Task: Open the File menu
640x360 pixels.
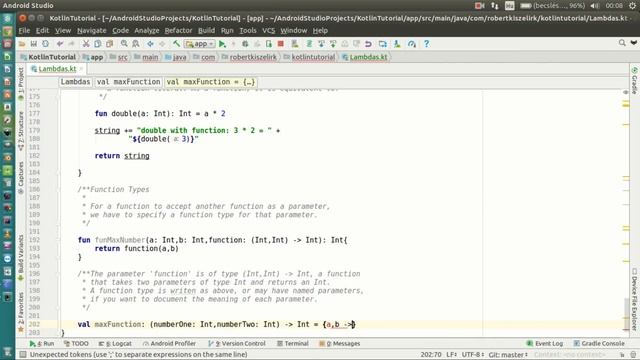Action: [x=24, y=31]
